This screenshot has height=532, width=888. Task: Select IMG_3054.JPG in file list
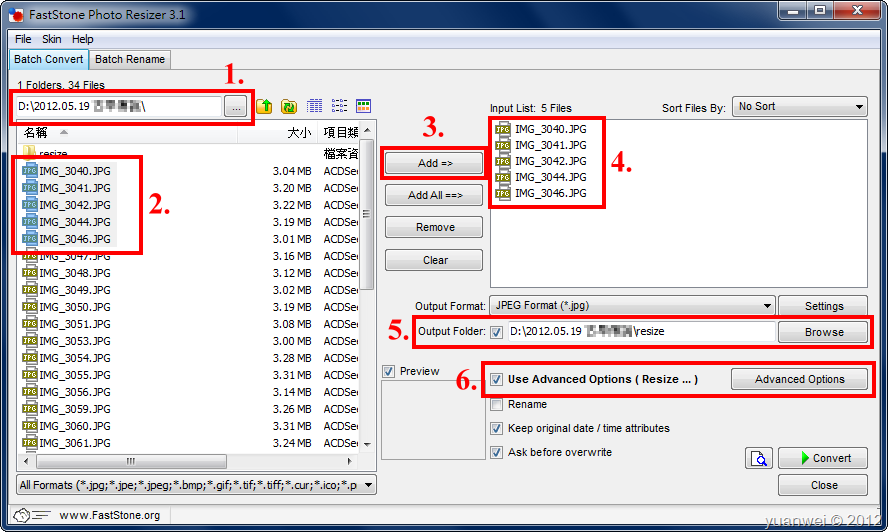tap(75, 357)
